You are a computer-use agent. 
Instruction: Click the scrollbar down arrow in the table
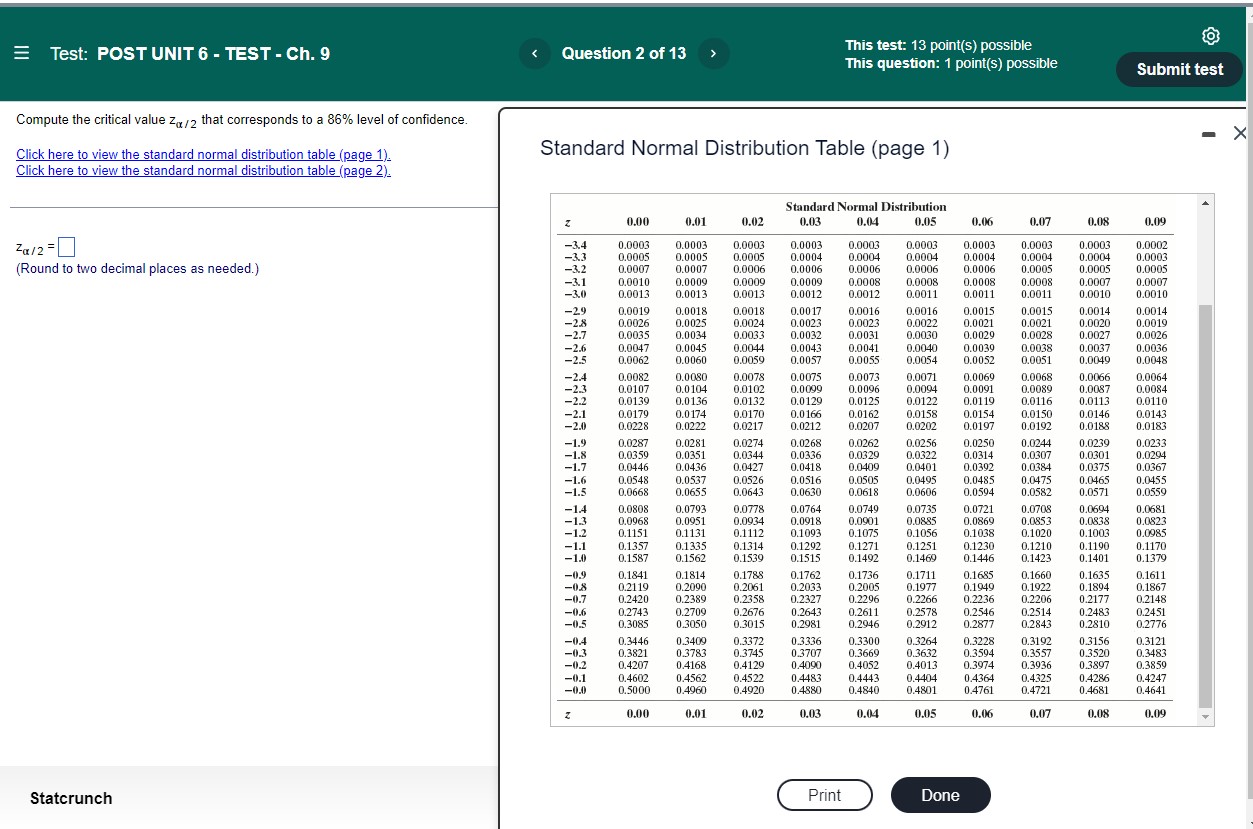[1206, 716]
